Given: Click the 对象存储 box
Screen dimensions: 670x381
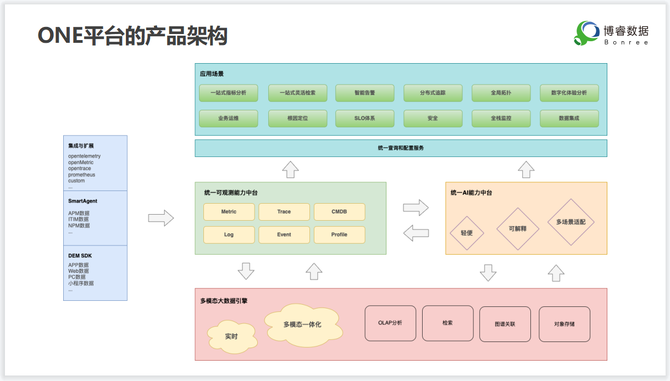Looking at the screenshot, I should click(564, 324).
